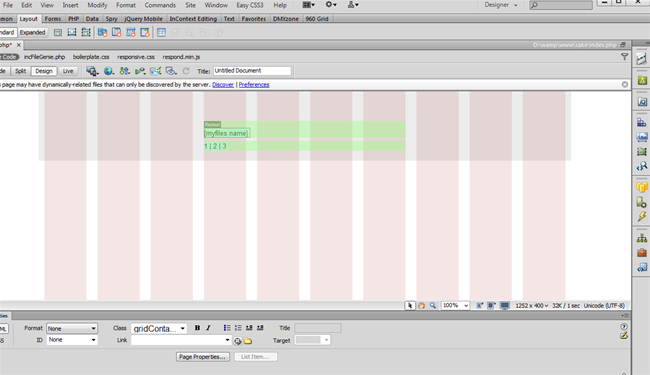Open the Easy CSS3 menu
The image size is (650, 375).
(x=250, y=5)
